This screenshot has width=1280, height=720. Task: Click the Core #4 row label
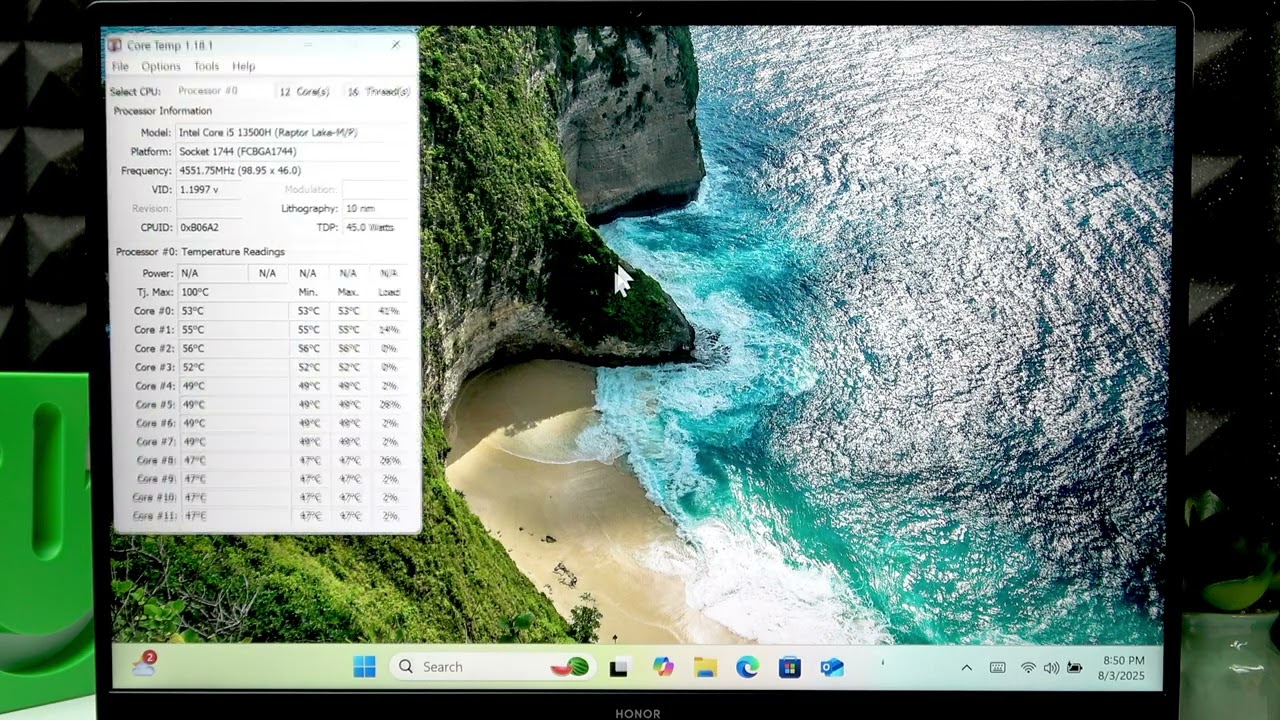tap(155, 385)
